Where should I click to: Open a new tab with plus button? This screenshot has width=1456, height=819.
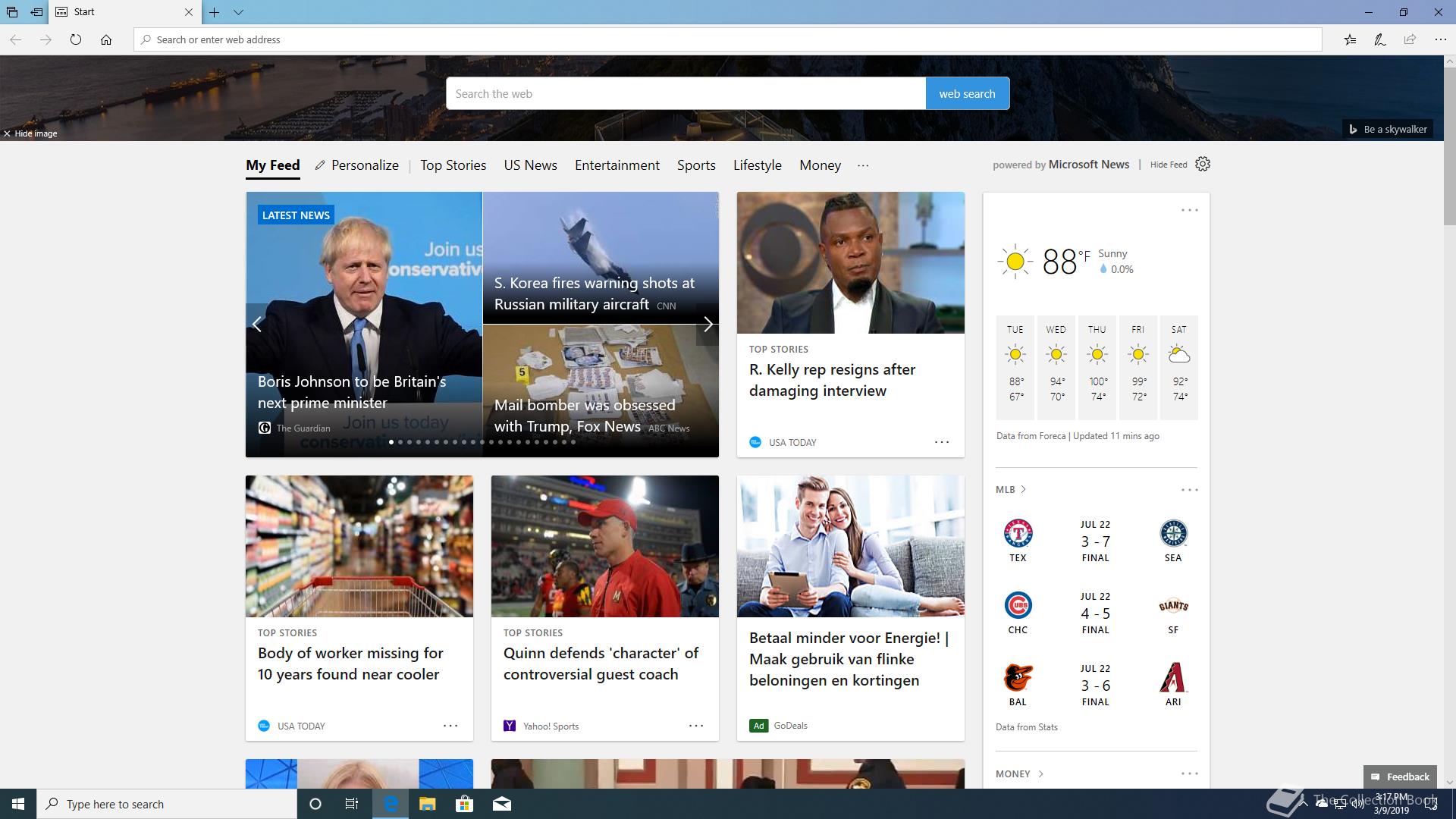click(x=215, y=12)
